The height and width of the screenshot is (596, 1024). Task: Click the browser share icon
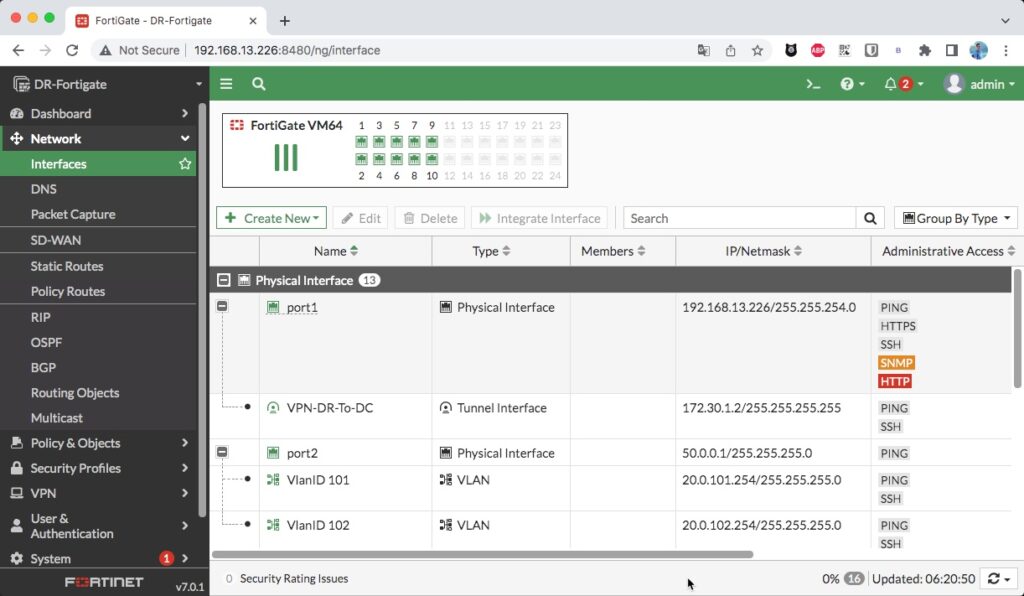pos(730,50)
